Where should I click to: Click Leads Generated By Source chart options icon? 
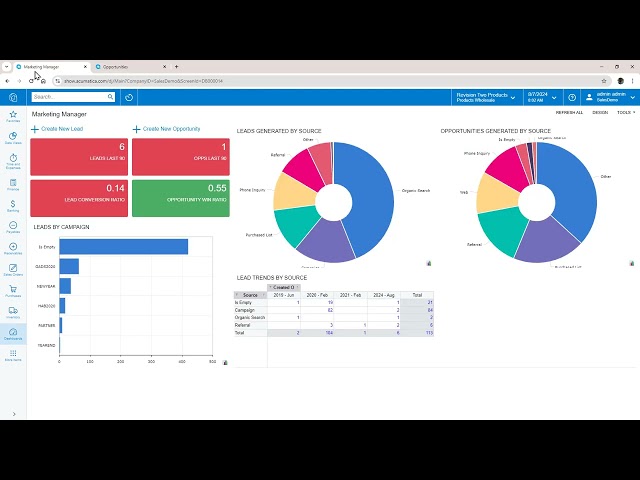(429, 263)
